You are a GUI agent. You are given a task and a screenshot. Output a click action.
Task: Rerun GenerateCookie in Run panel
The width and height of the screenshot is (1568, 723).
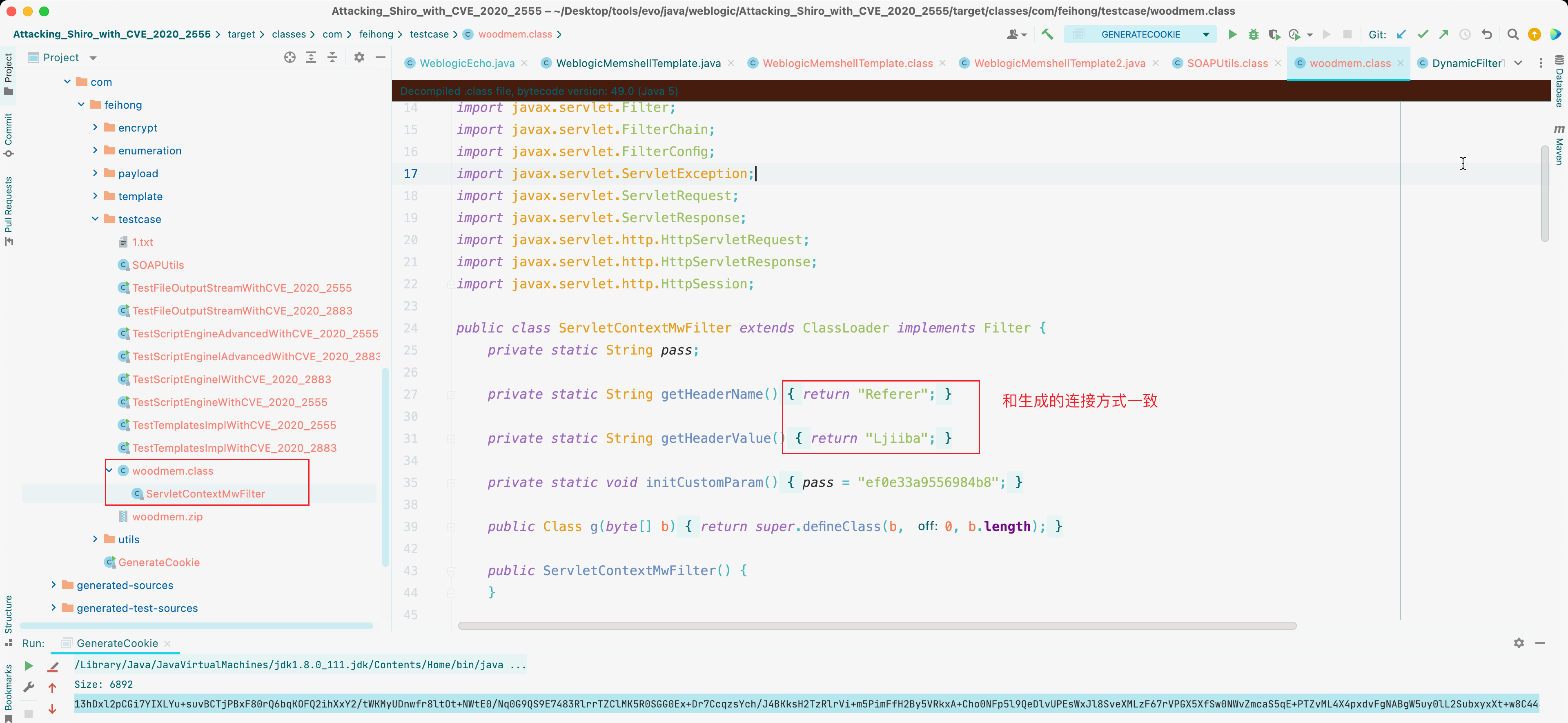click(29, 666)
